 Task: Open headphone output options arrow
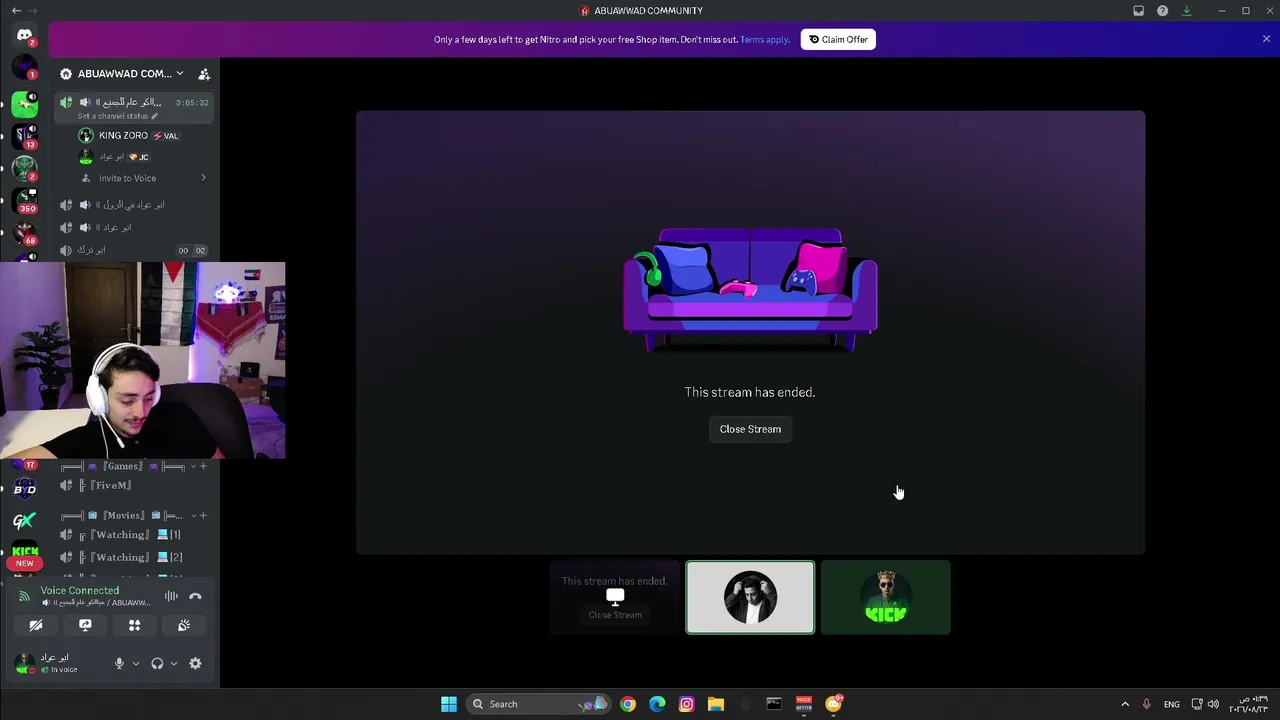pyautogui.click(x=174, y=663)
